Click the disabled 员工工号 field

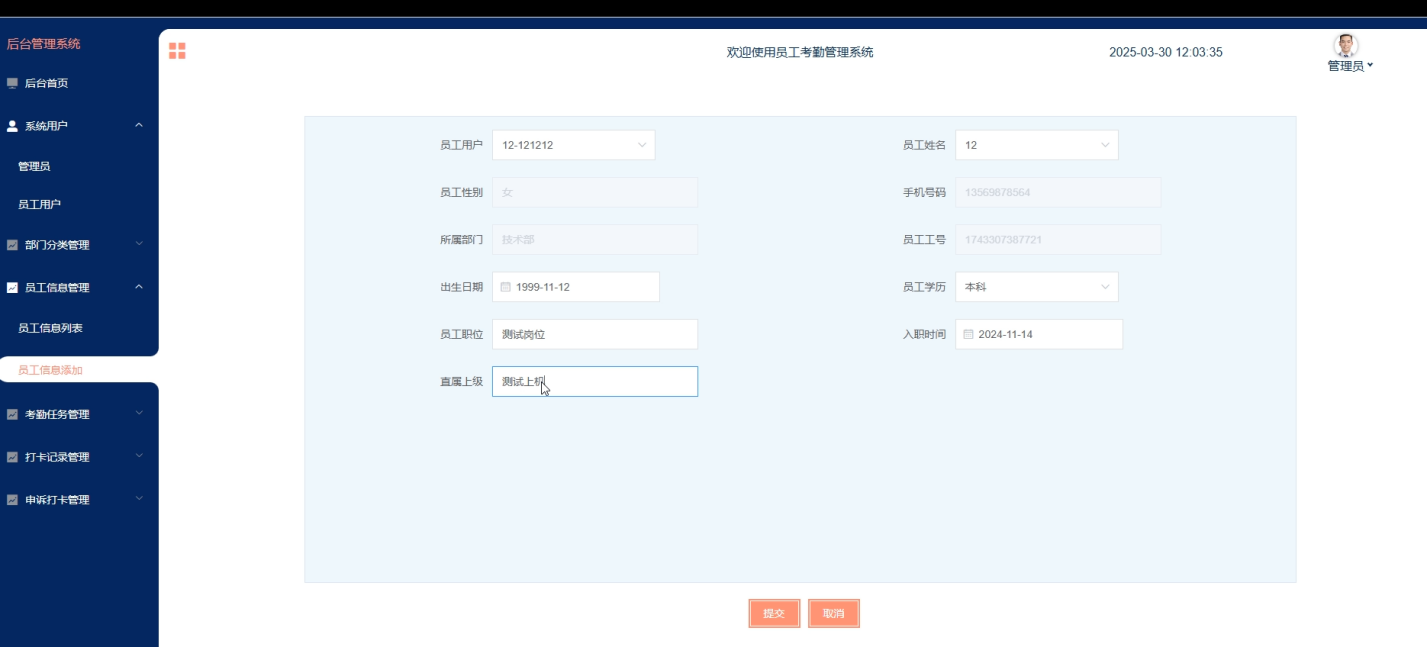[1058, 239]
